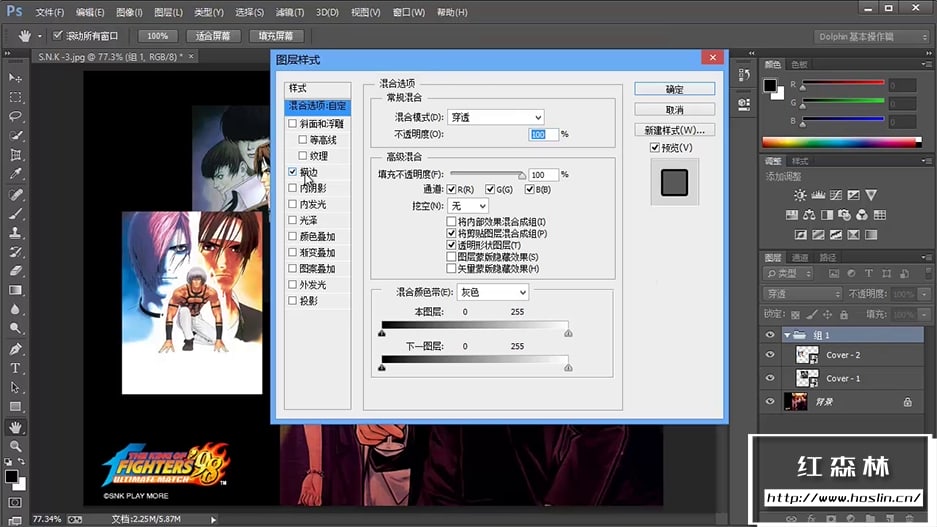937x527 pixels.
Task: Click the lock icon on background layer
Action: tap(908, 402)
